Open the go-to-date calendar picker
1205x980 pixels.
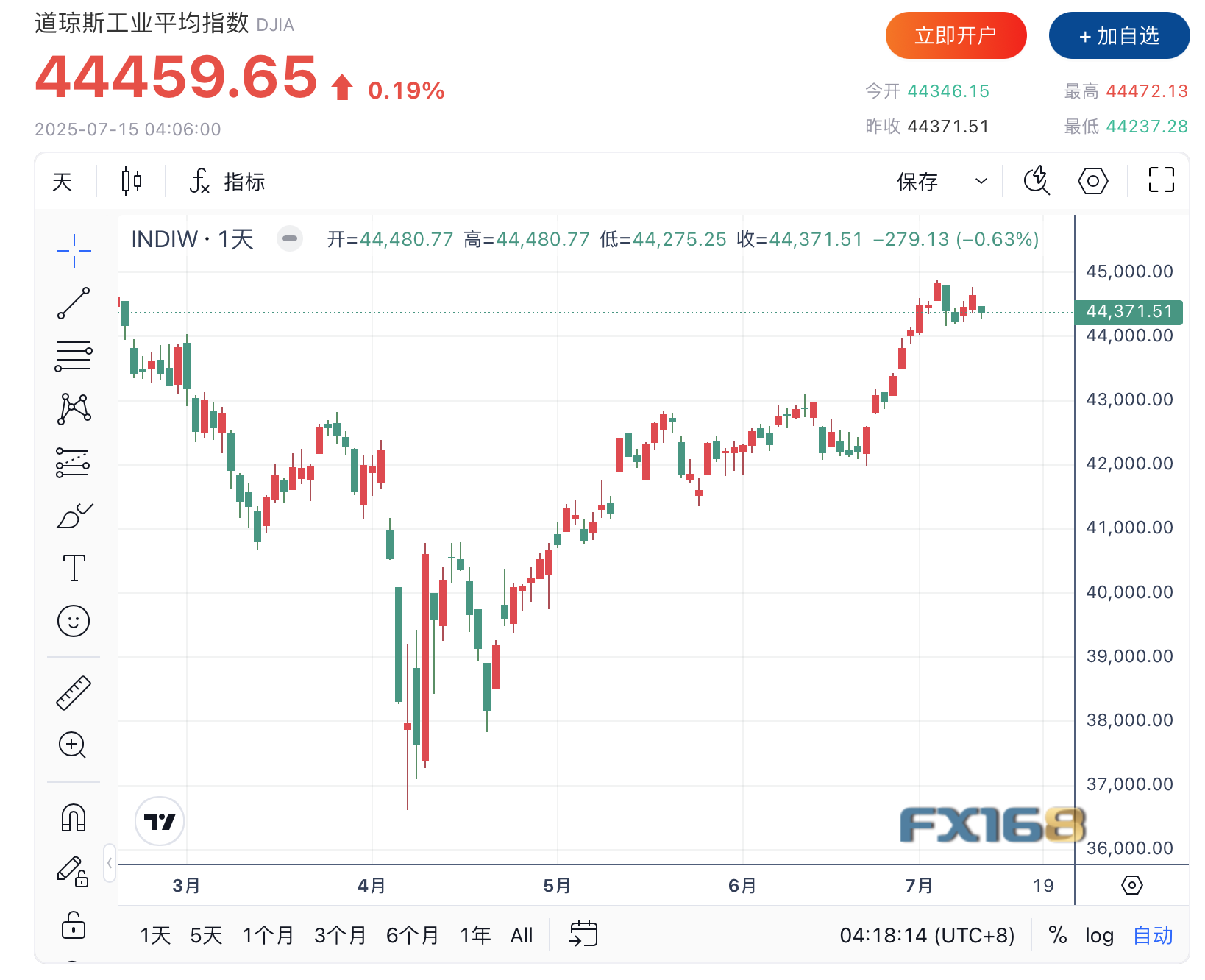583,934
